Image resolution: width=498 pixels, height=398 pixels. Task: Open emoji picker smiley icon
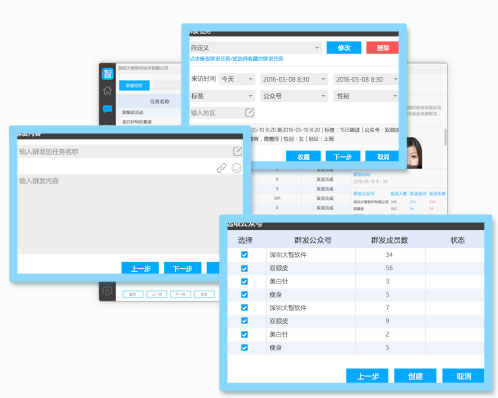click(x=236, y=168)
